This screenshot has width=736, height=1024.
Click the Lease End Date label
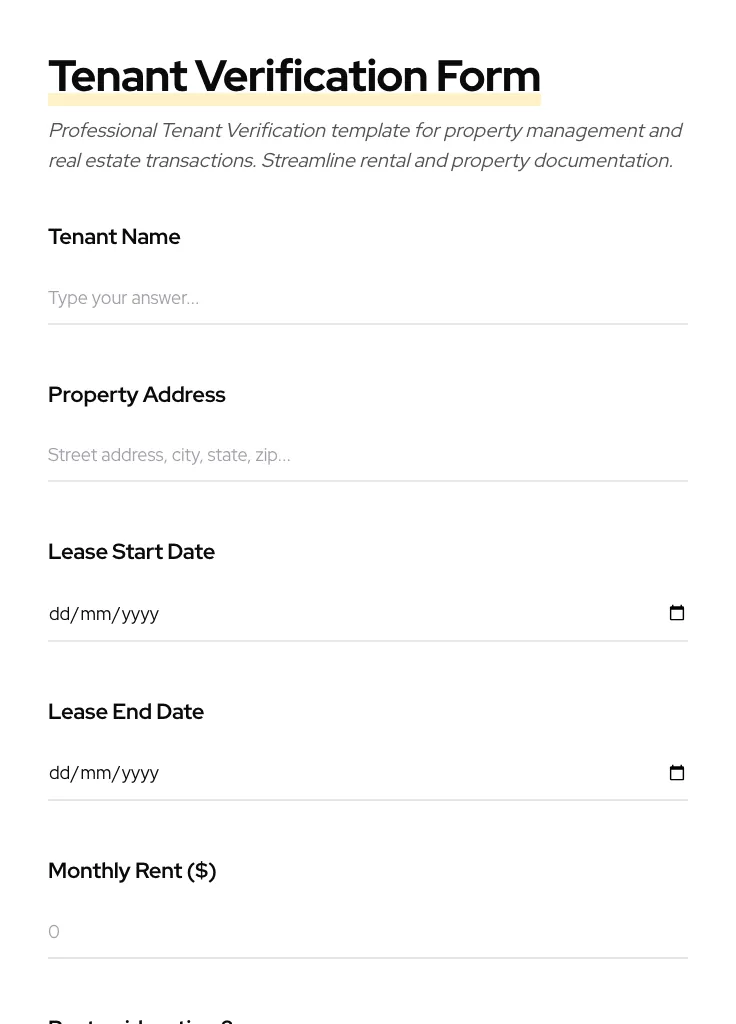126,711
